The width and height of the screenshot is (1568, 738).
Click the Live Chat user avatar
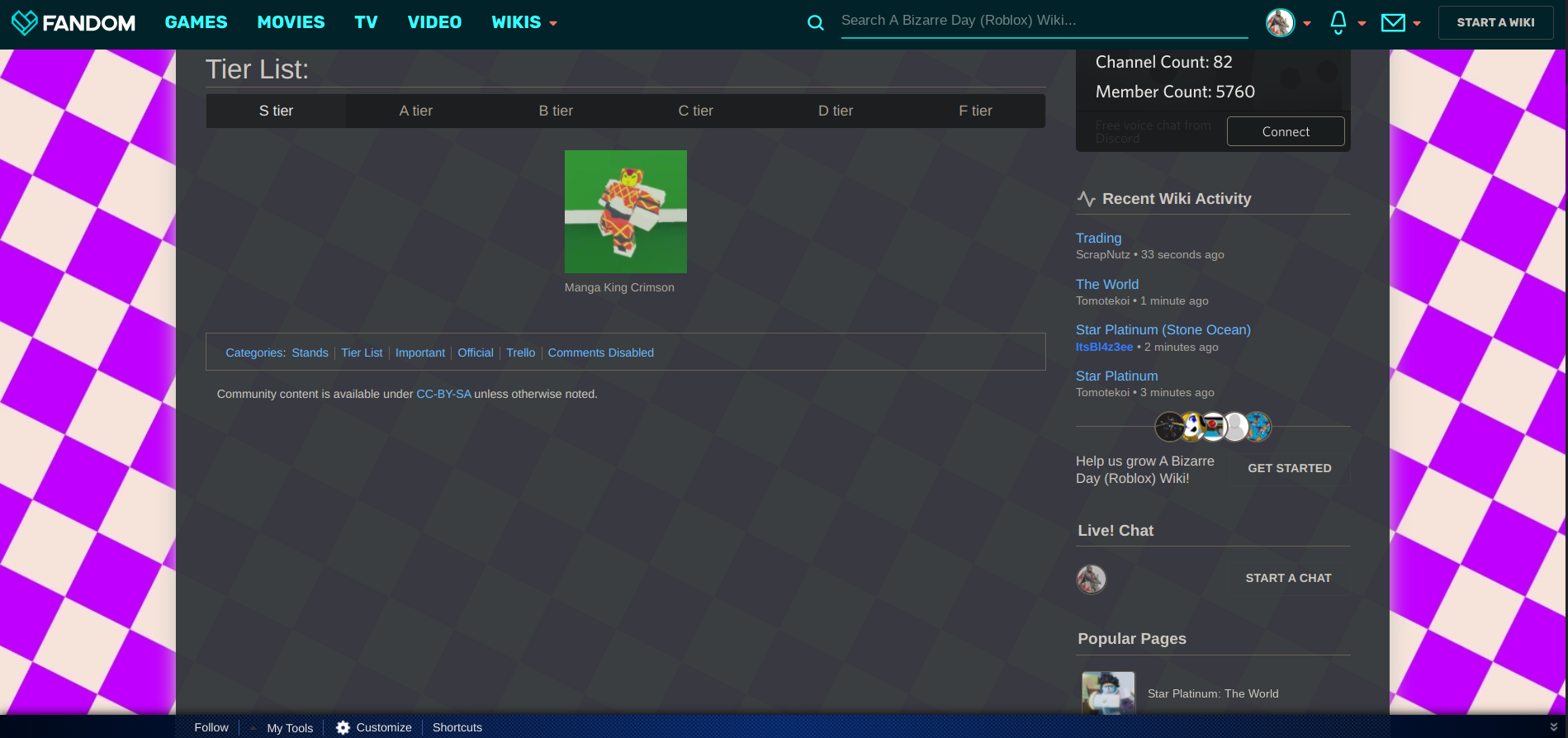1091,579
